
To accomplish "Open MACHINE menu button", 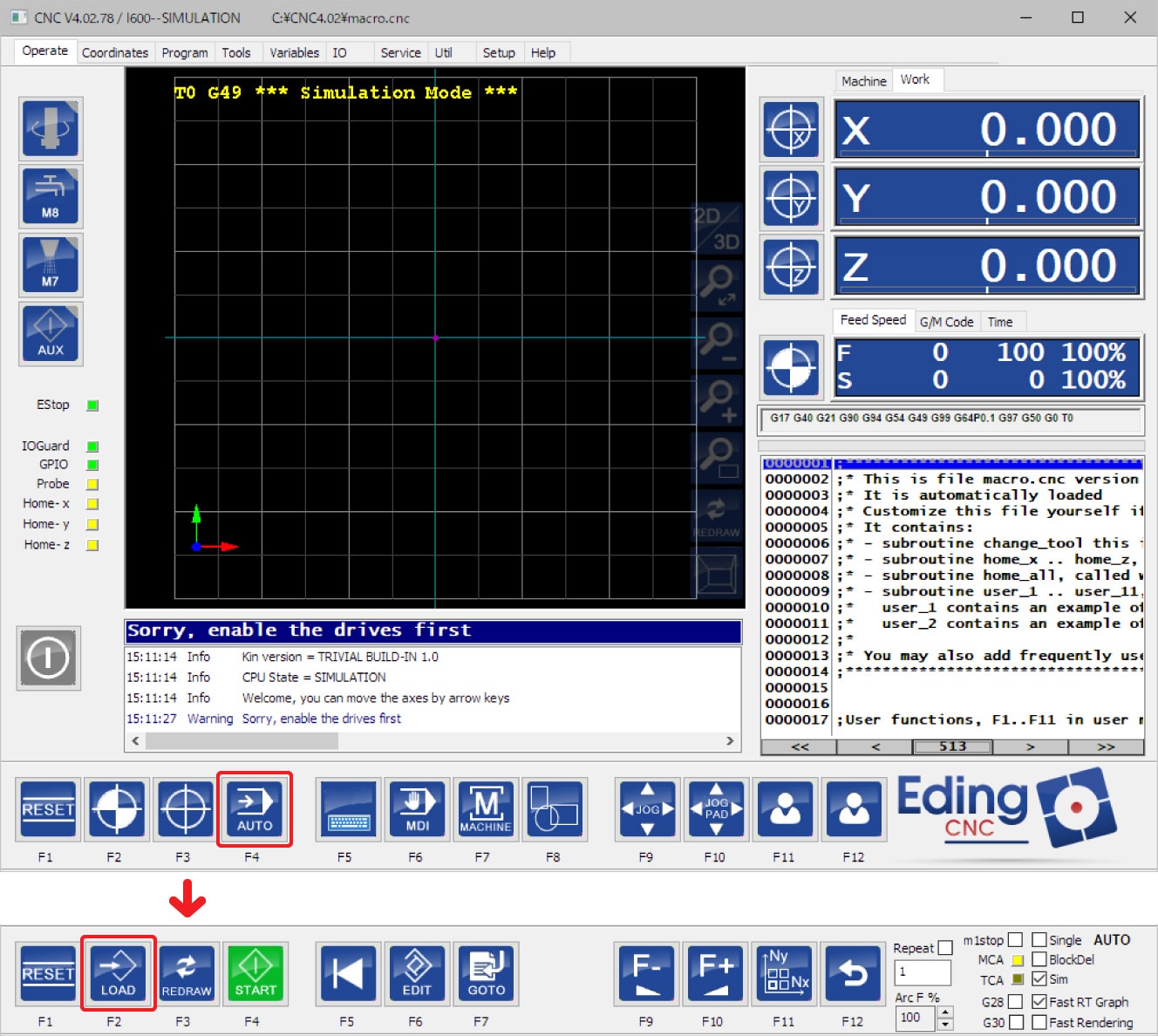I will pos(486,809).
